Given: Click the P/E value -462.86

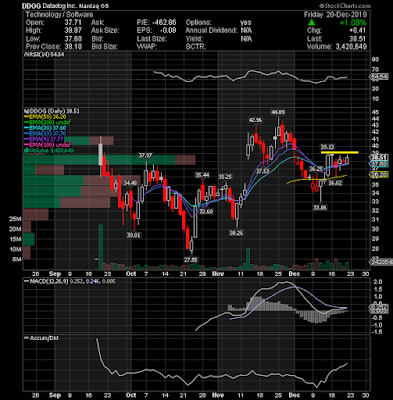Looking at the screenshot, I should [x=164, y=23].
